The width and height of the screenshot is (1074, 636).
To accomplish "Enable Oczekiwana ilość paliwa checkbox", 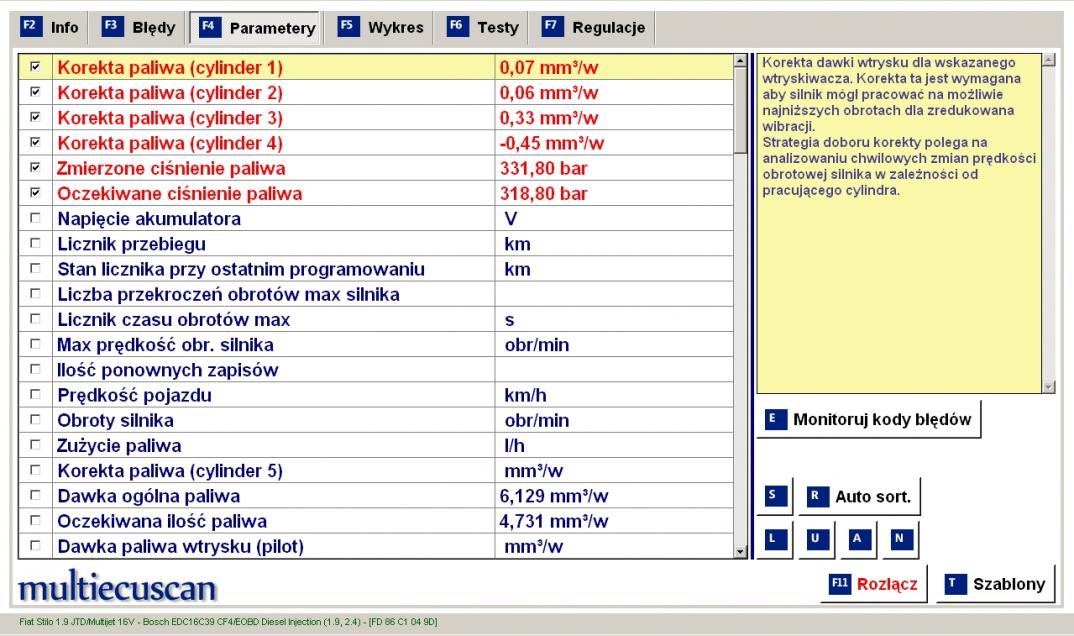I will (x=35, y=520).
